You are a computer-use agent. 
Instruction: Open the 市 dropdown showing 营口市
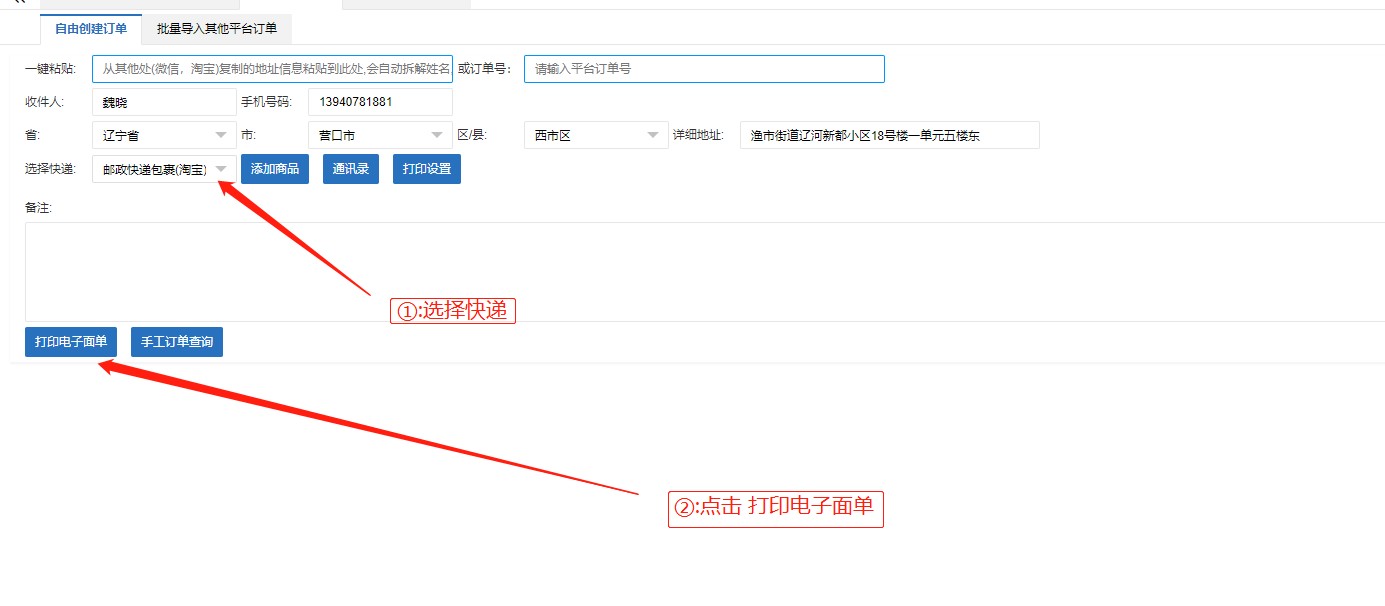click(x=380, y=135)
